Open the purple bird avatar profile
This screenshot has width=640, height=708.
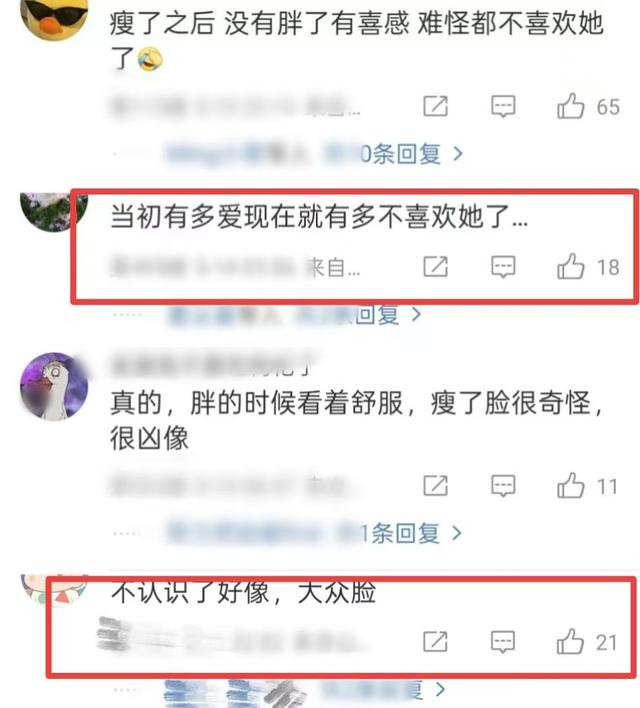pyautogui.click(x=55, y=387)
